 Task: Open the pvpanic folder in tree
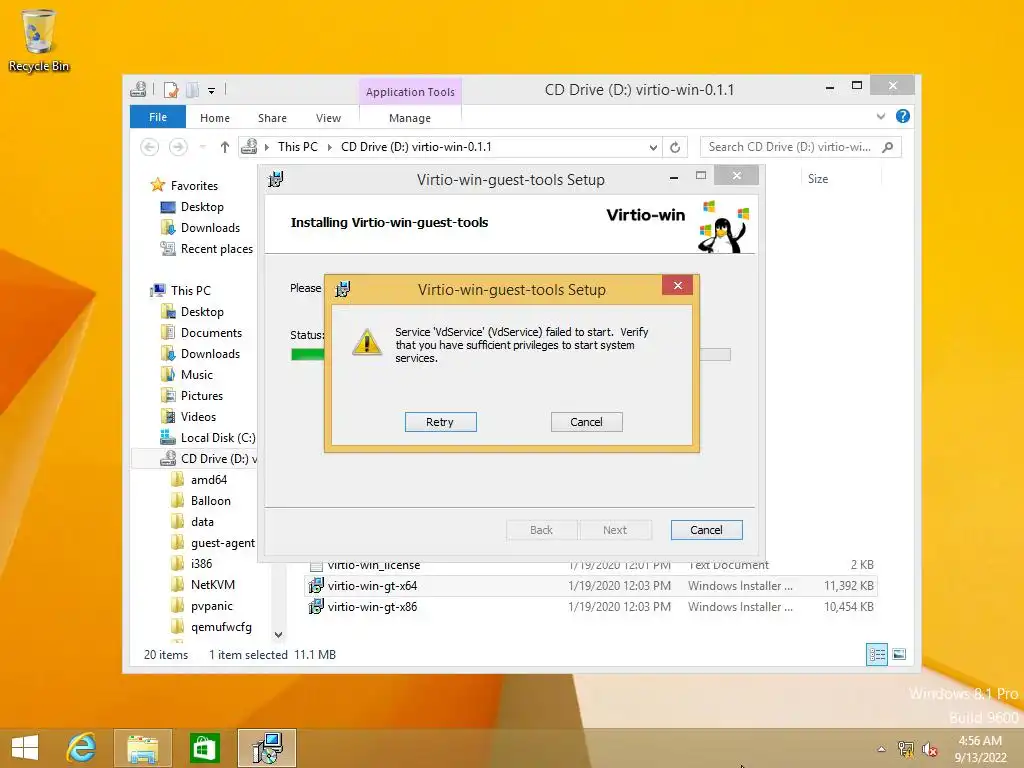[x=211, y=606]
